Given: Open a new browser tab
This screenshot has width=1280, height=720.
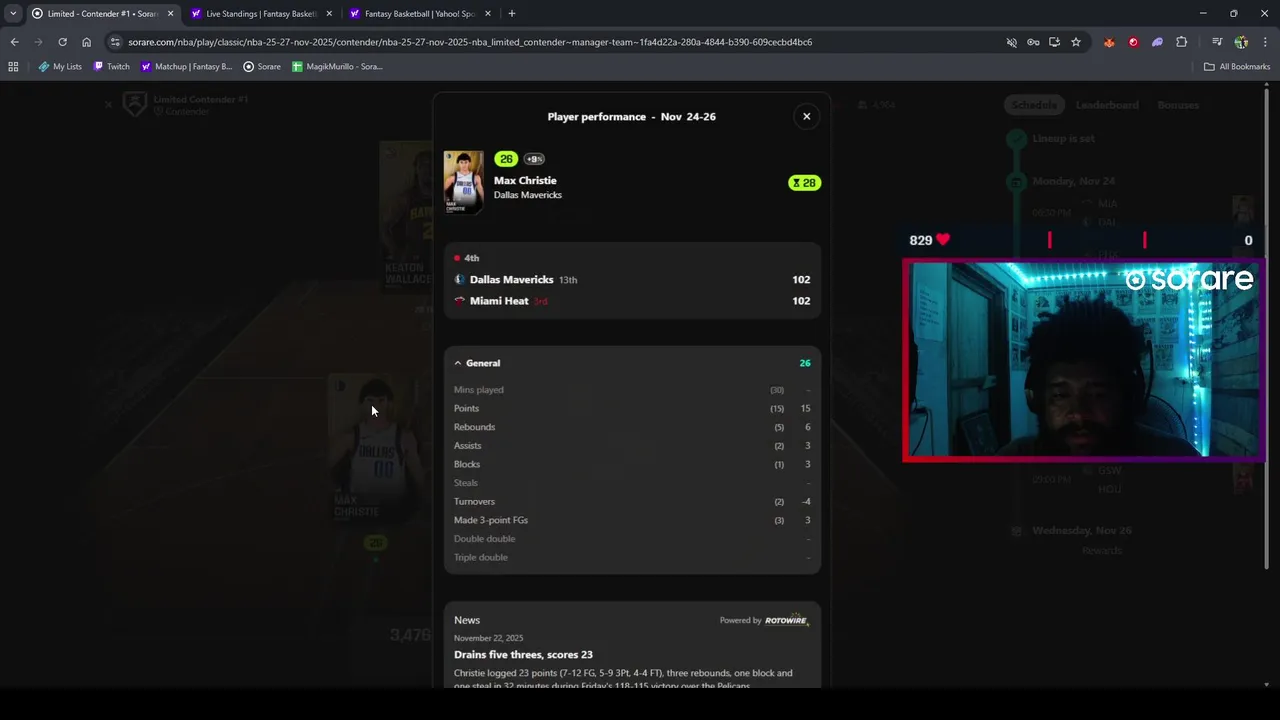Looking at the screenshot, I should [x=512, y=14].
